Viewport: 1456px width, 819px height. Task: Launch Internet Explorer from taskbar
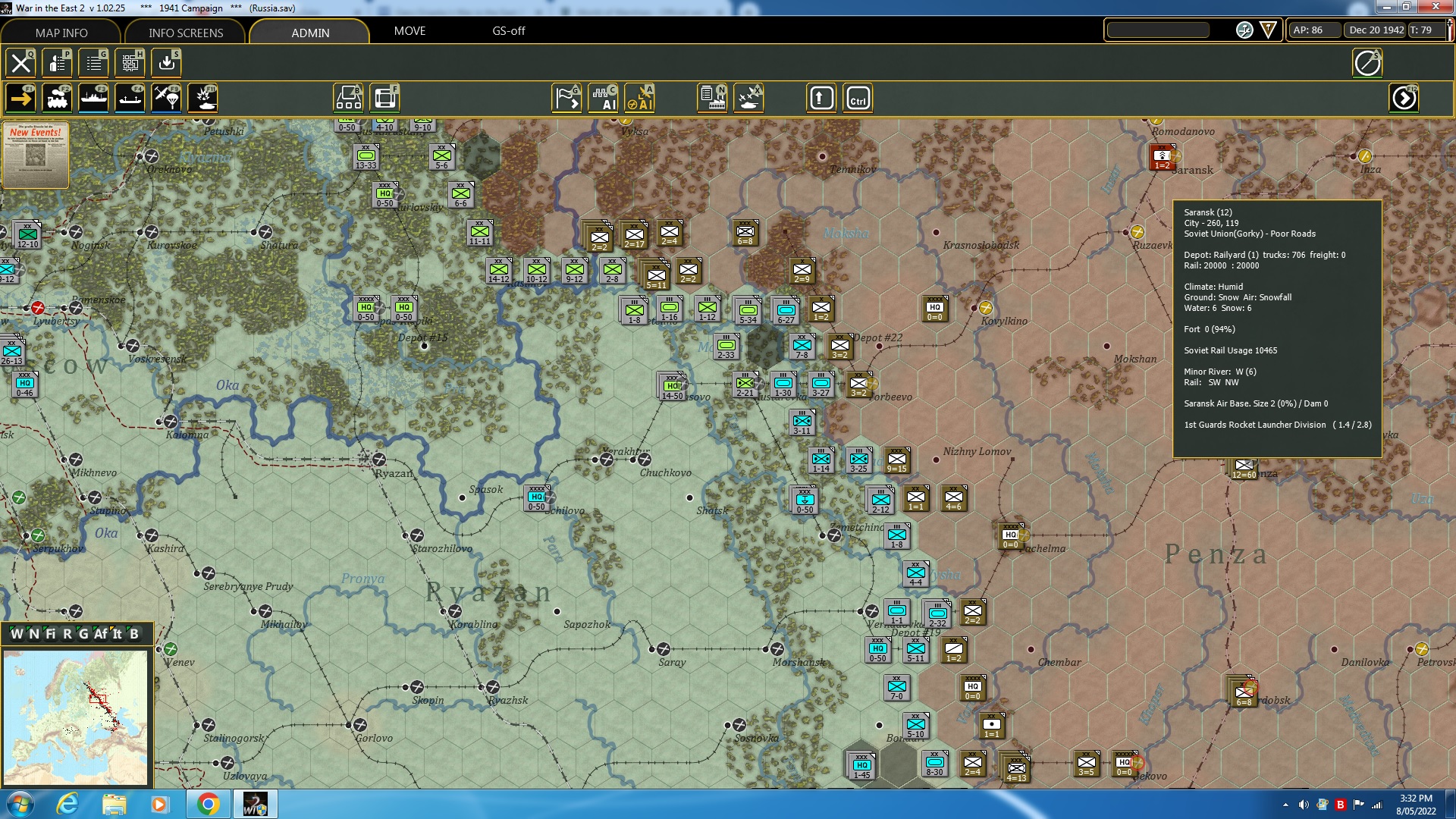tap(67, 804)
